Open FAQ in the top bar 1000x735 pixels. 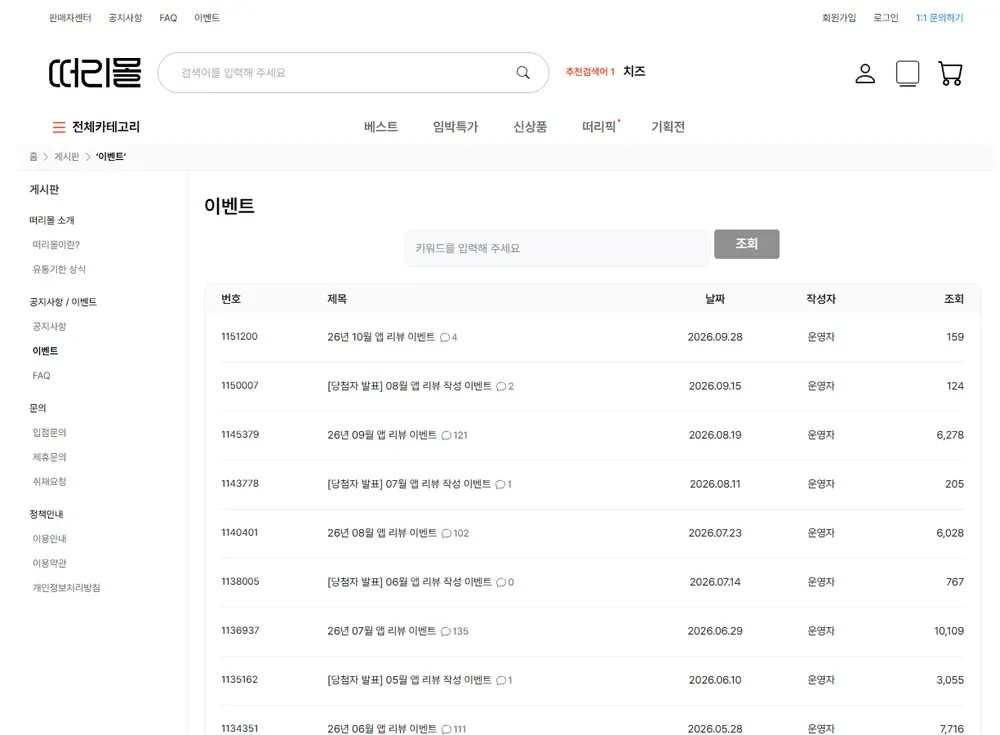coord(168,18)
